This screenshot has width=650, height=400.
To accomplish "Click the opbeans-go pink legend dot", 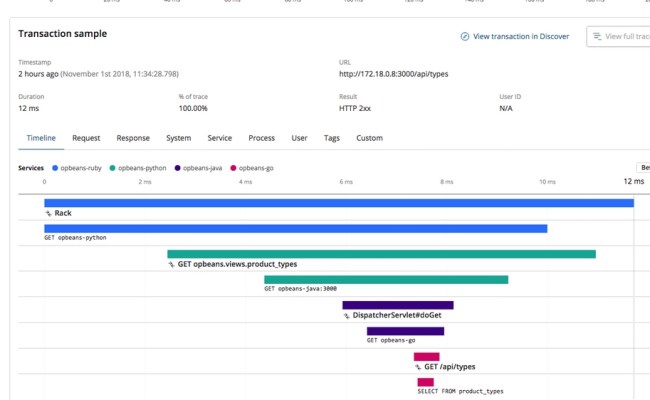I will [x=233, y=168].
